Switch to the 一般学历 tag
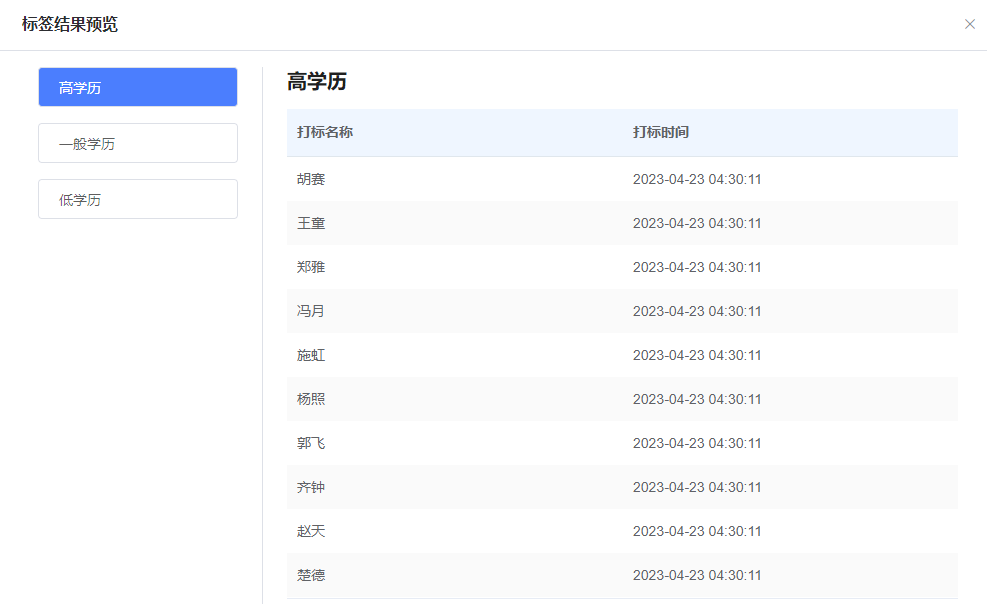 [x=138, y=143]
